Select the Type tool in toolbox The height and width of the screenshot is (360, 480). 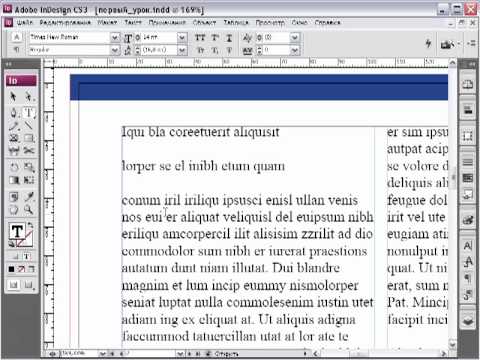tap(29, 113)
